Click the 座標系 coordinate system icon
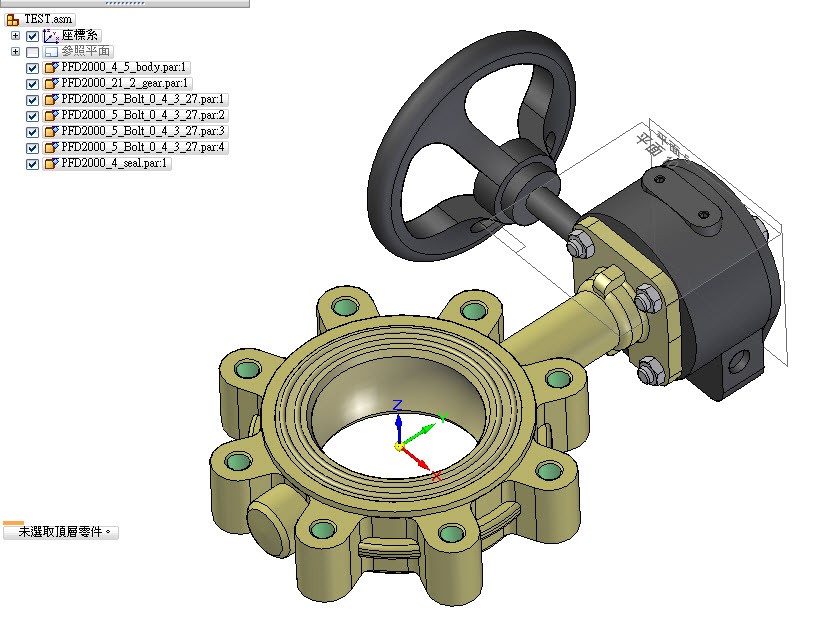This screenshot has width=823, height=621. coord(51,36)
